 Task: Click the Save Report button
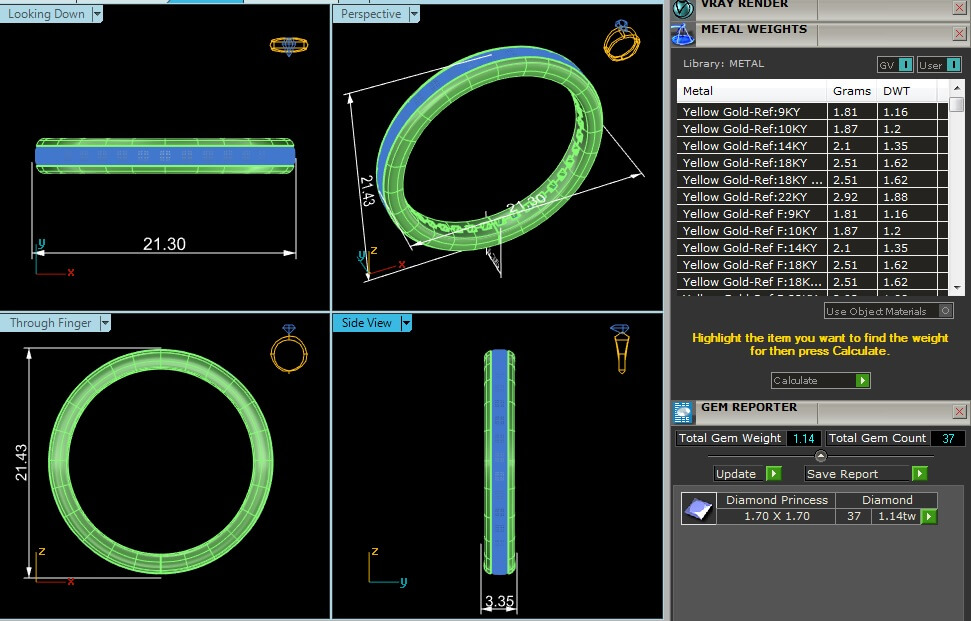click(866, 474)
